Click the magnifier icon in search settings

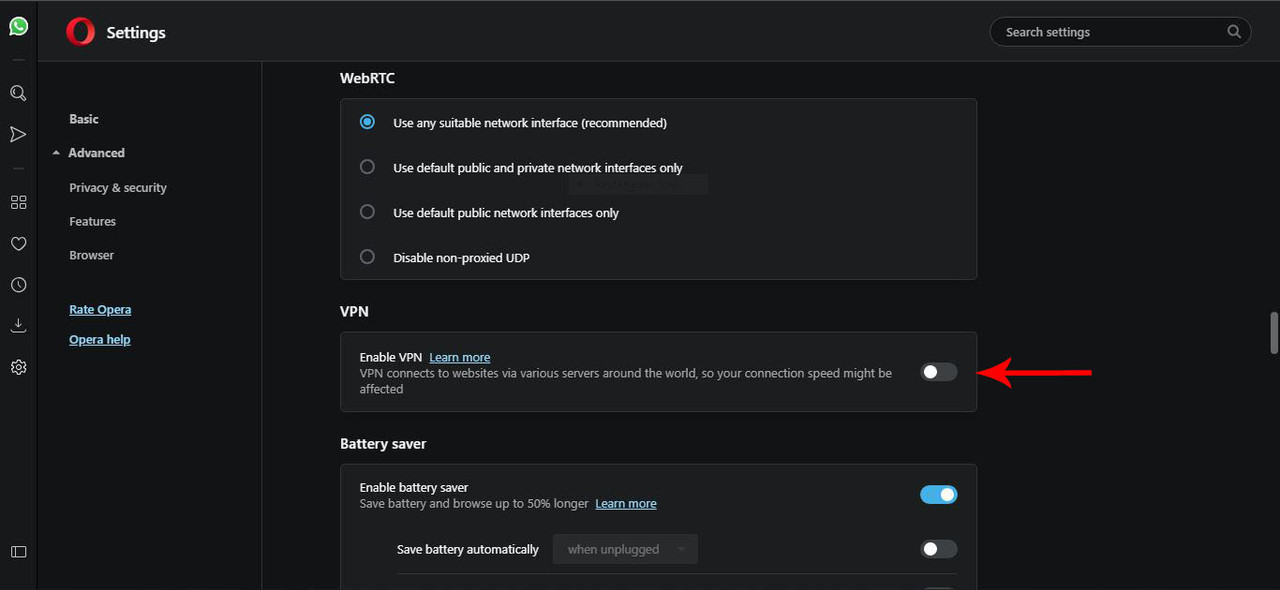[1234, 32]
